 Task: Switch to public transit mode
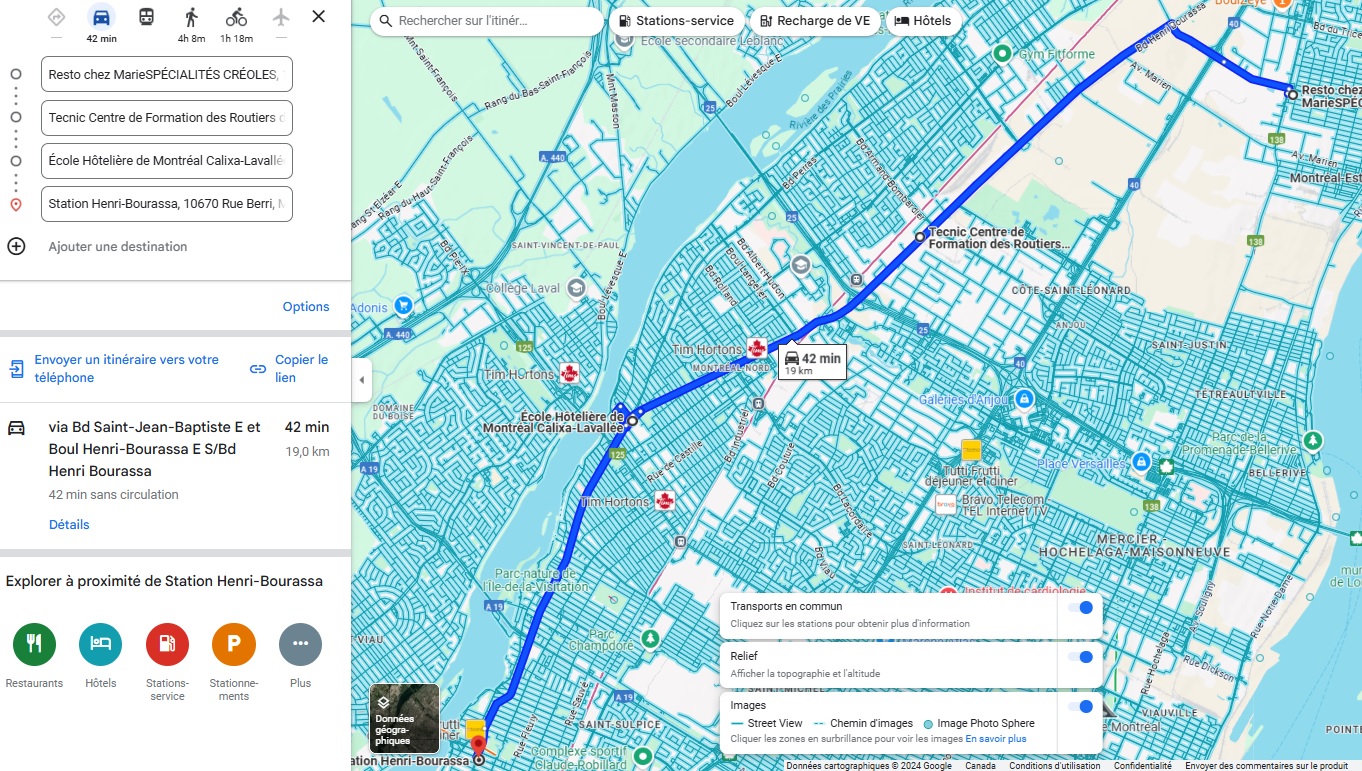(x=146, y=17)
